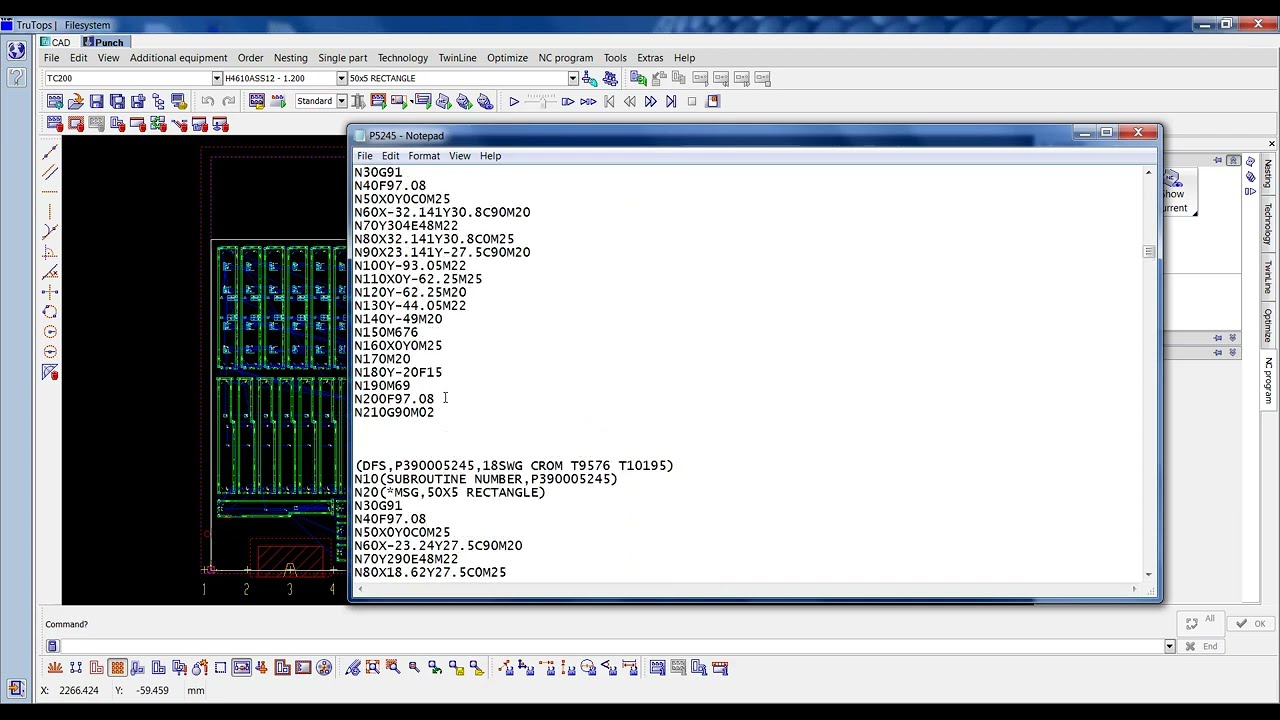Switch to the Punch tab
This screenshot has width=1280, height=720.
pyautogui.click(x=104, y=42)
